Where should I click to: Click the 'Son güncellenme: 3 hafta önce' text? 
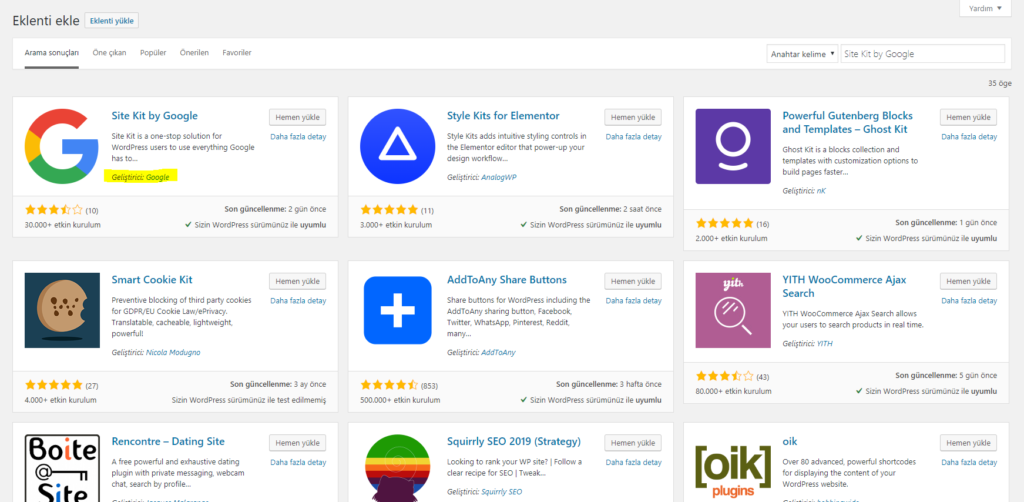pyautogui.click(x=609, y=384)
